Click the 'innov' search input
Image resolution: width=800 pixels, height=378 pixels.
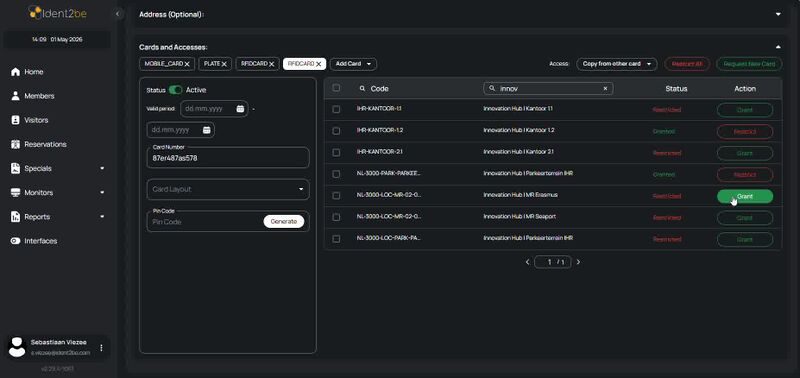pyautogui.click(x=548, y=89)
